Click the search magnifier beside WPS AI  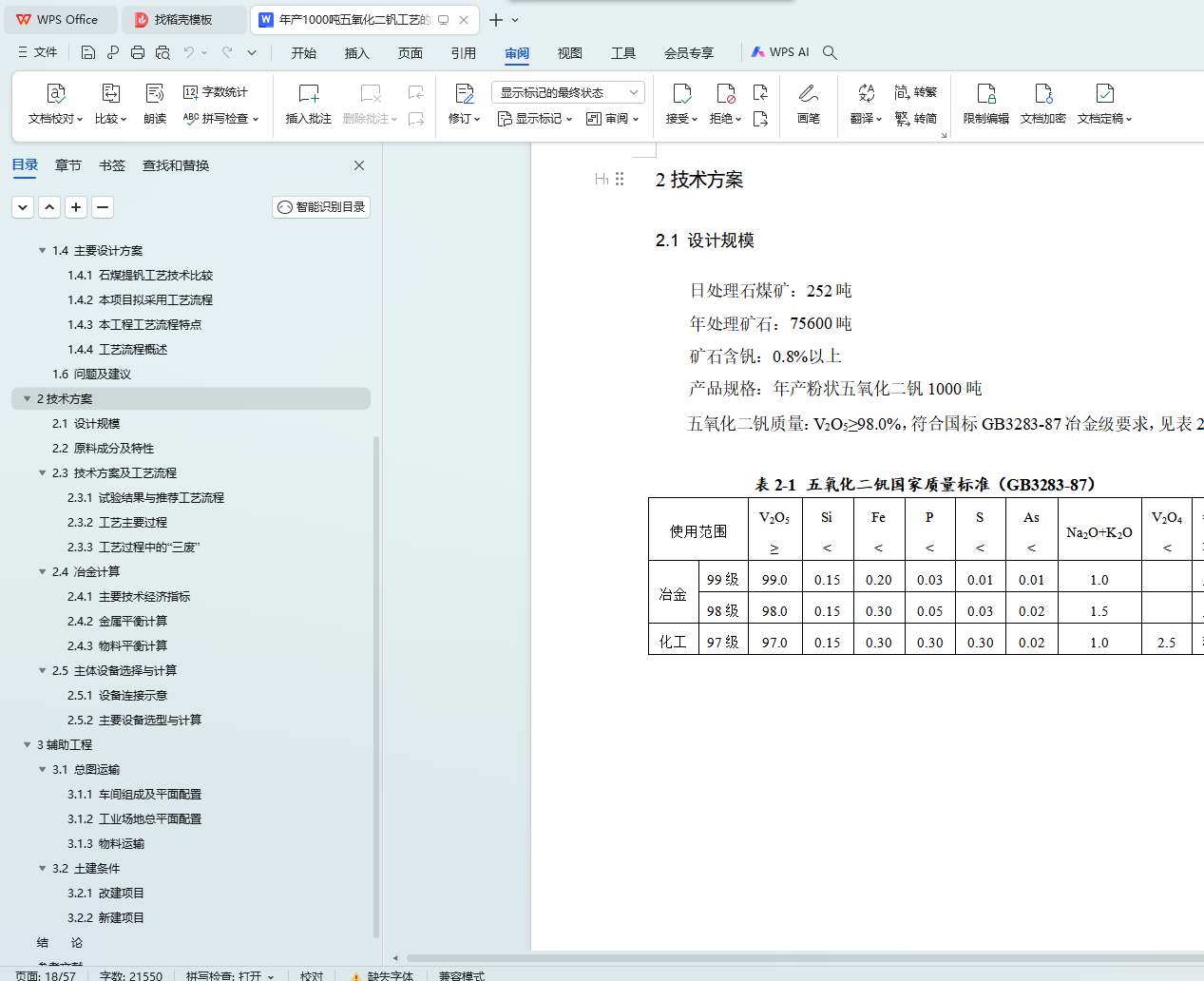coord(830,52)
